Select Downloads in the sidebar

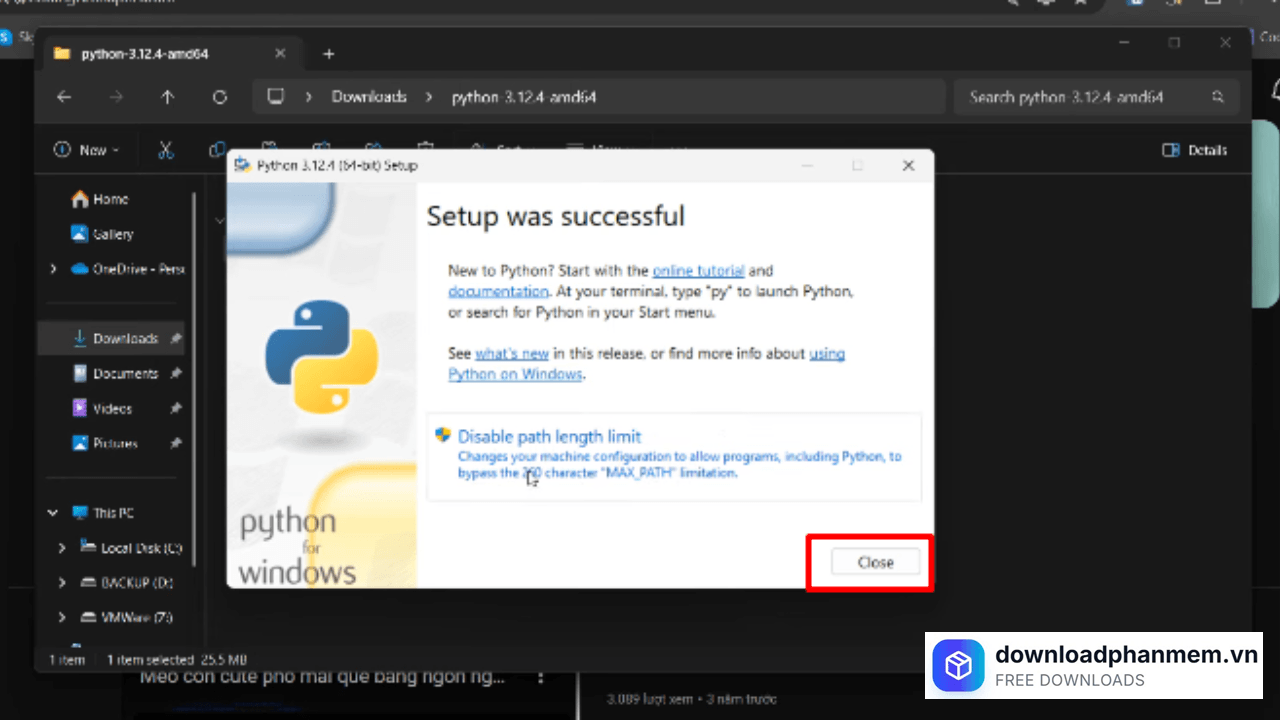click(x=125, y=339)
